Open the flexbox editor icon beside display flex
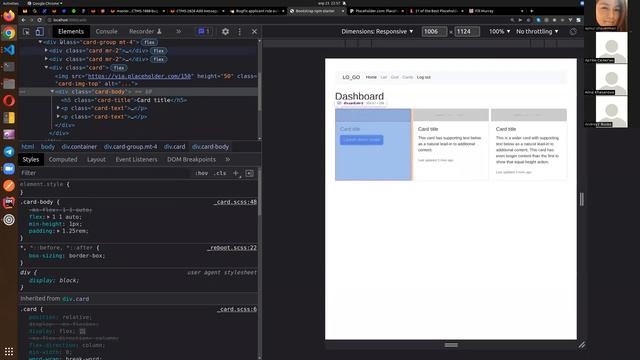The height and width of the screenshot is (360, 640). pos(82,331)
